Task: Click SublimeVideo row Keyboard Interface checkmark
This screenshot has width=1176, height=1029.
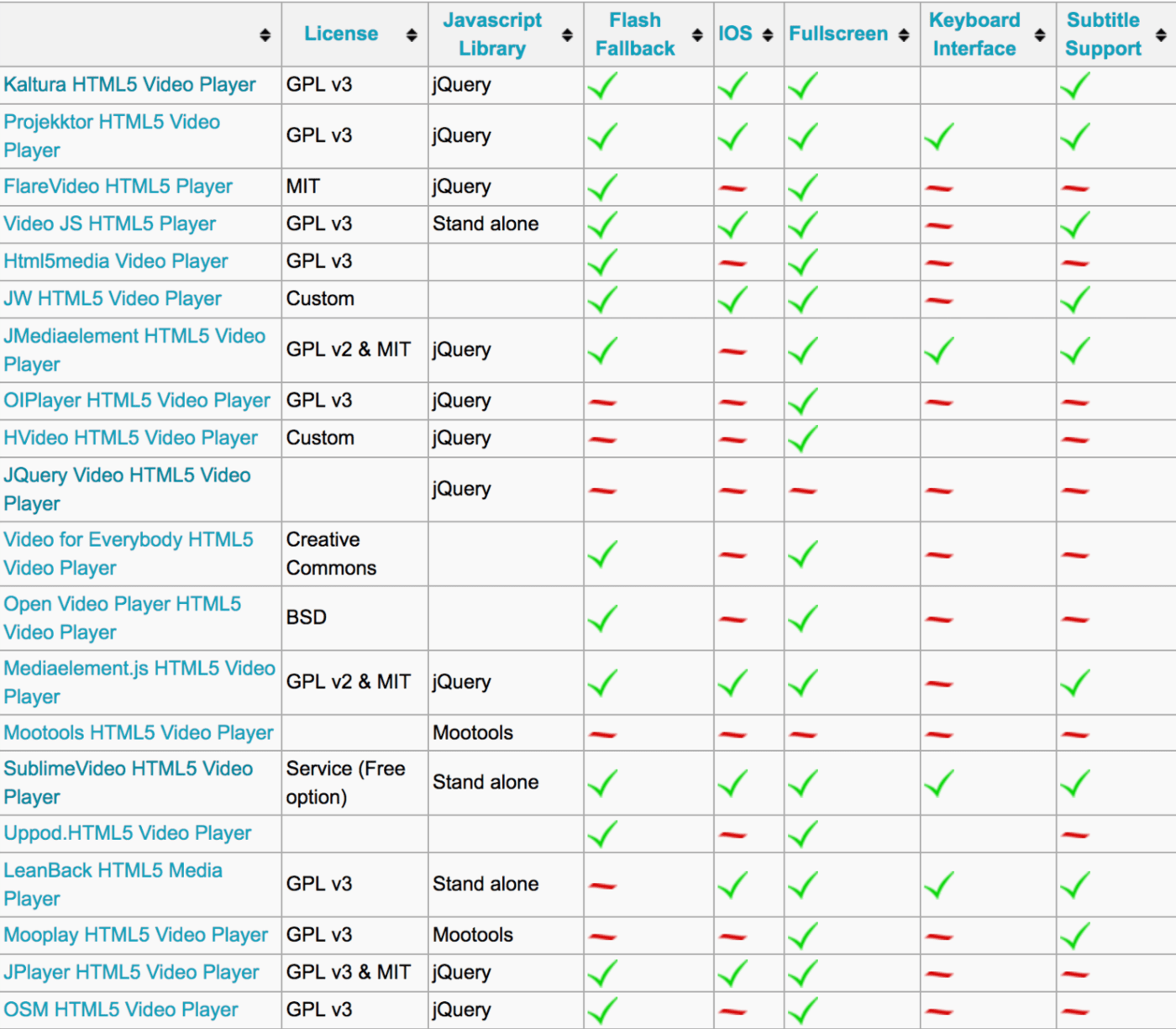Action: 939,783
